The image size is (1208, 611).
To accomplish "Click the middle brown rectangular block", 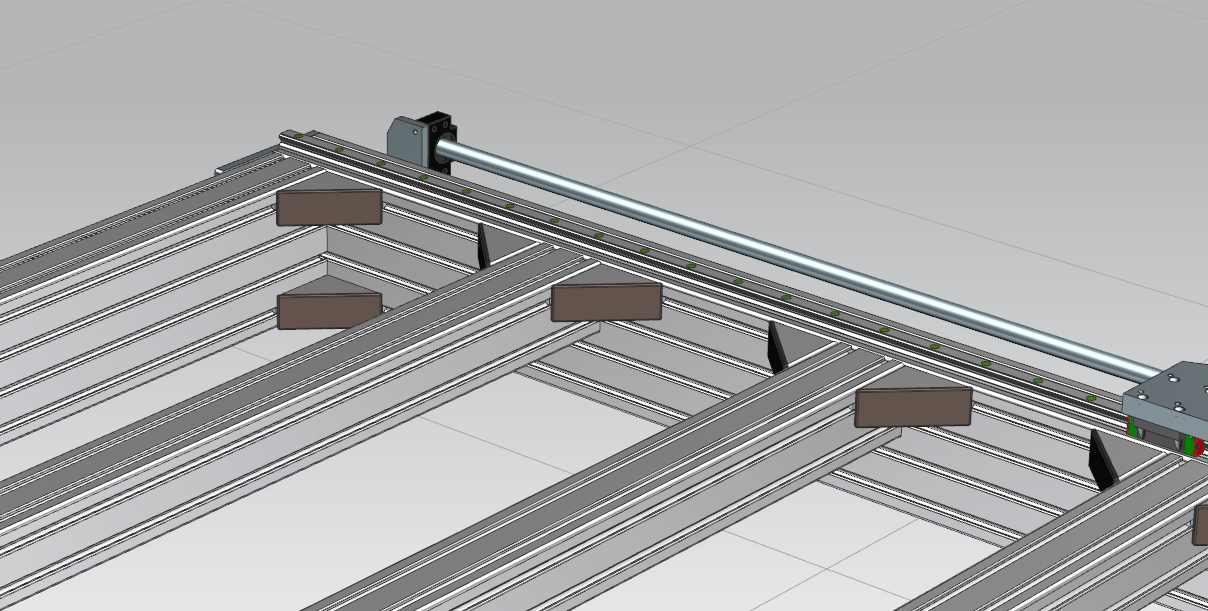I will coord(606,302).
